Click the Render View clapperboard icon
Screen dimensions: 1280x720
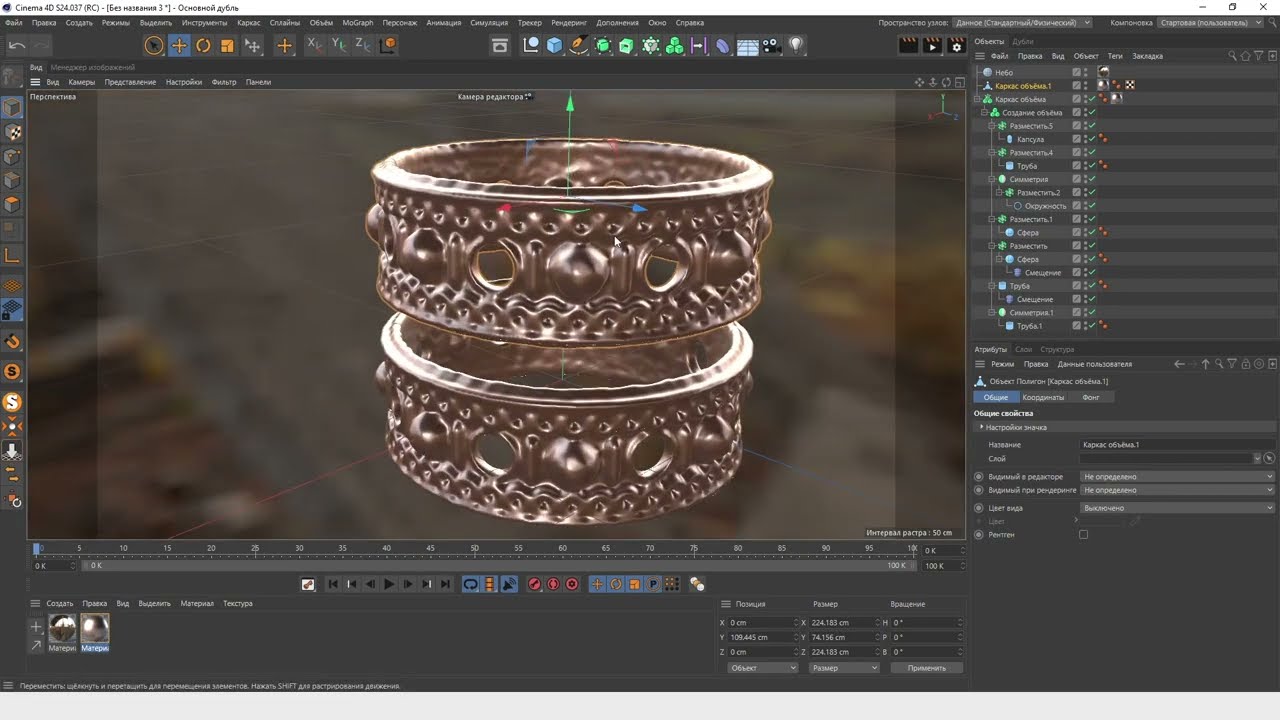(908, 45)
